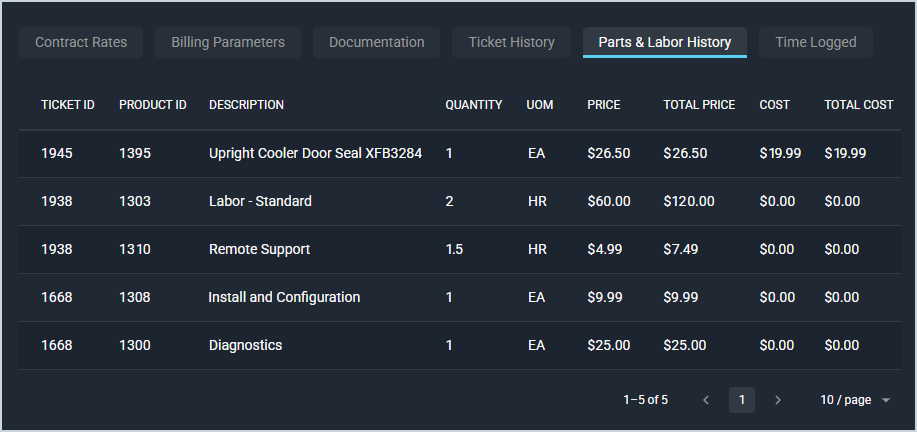This screenshot has width=917, height=432.
Task: Open the 10 / page dropdown
Action: tap(855, 400)
